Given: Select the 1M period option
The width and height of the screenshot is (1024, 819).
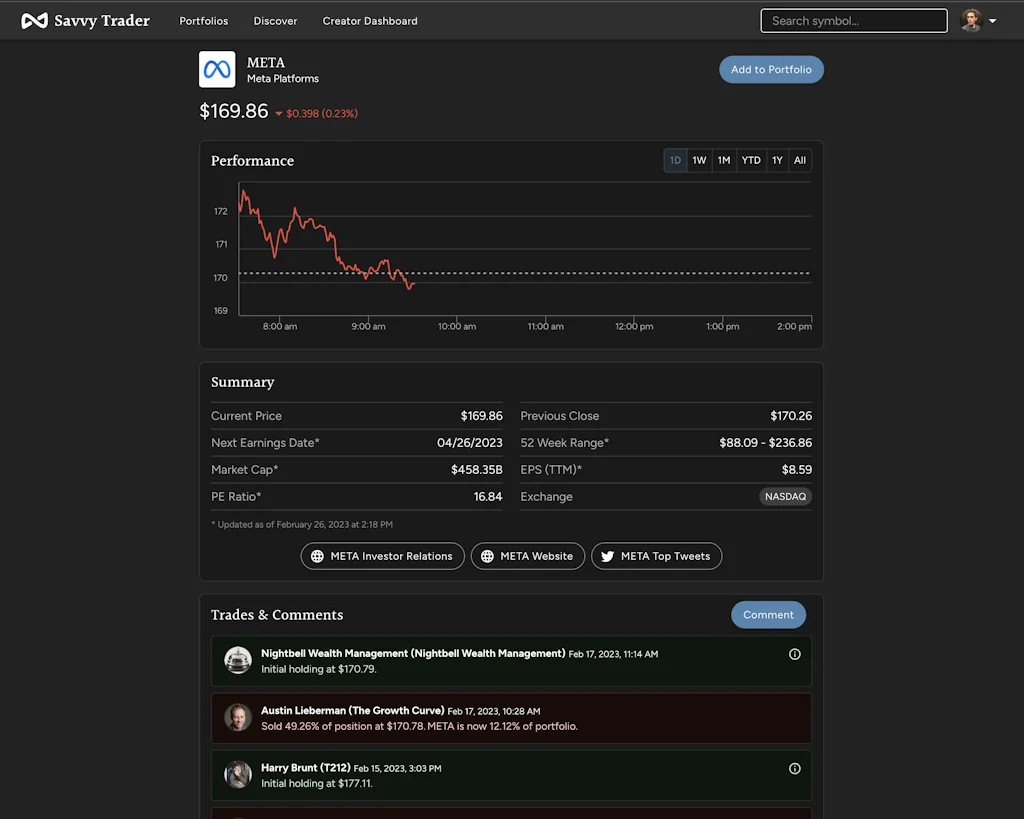Looking at the screenshot, I should [x=724, y=160].
